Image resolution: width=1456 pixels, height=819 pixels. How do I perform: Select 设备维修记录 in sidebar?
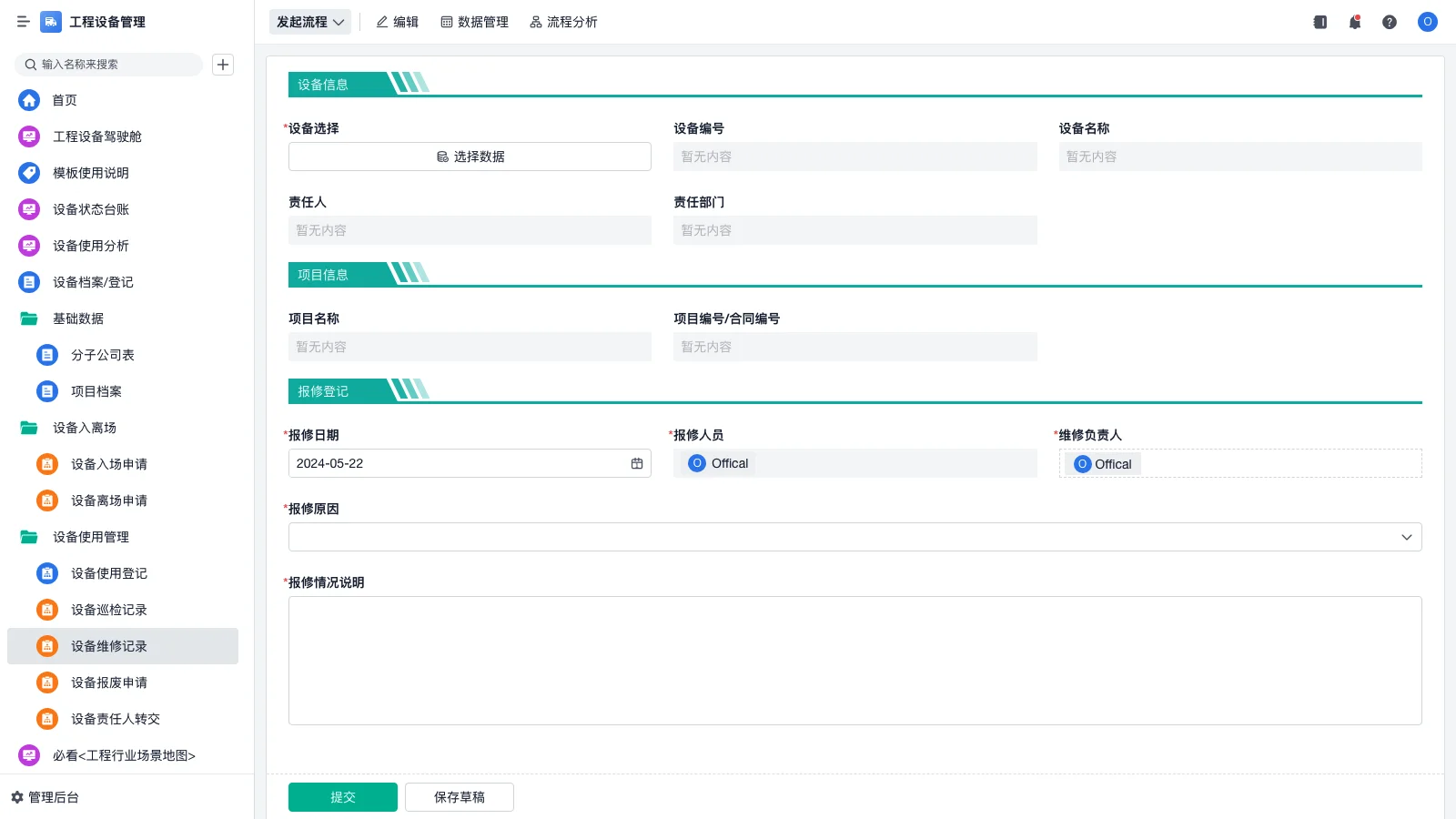(123, 646)
